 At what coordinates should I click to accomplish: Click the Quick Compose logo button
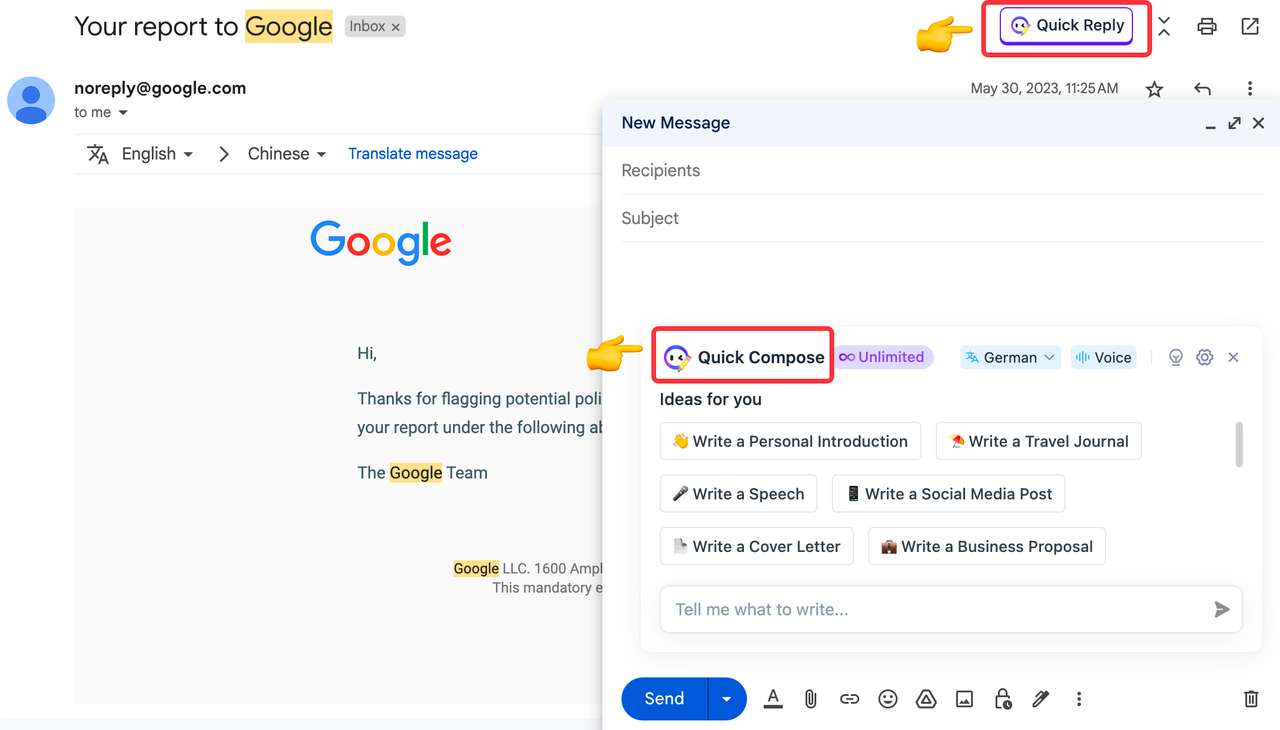(x=743, y=357)
